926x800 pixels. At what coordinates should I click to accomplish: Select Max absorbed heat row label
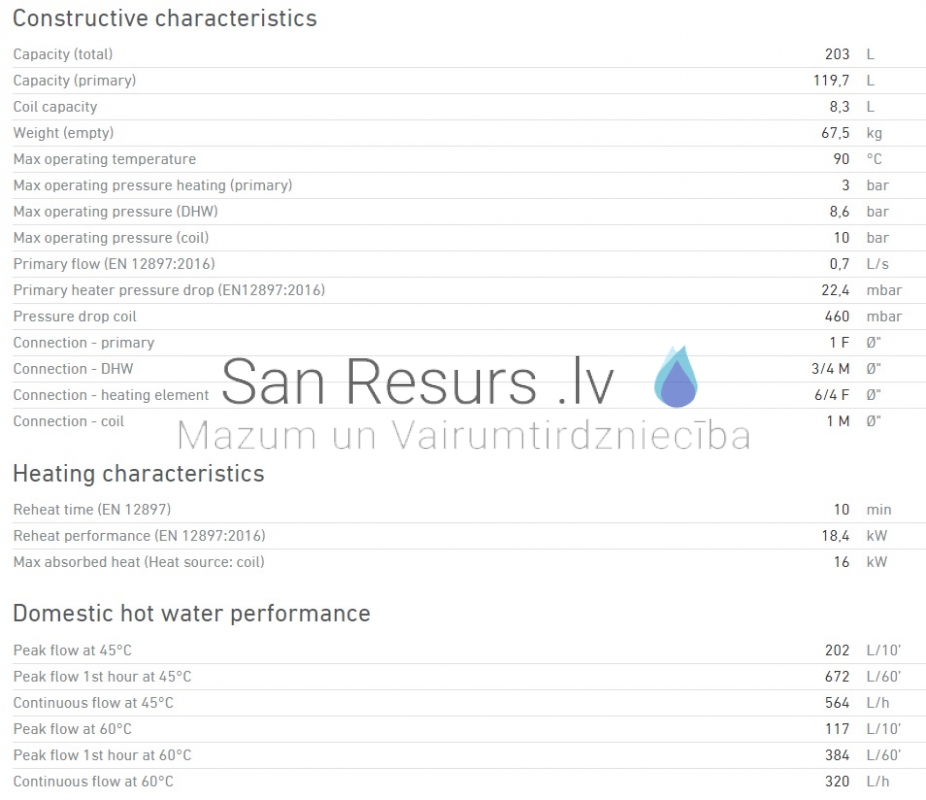point(139,562)
